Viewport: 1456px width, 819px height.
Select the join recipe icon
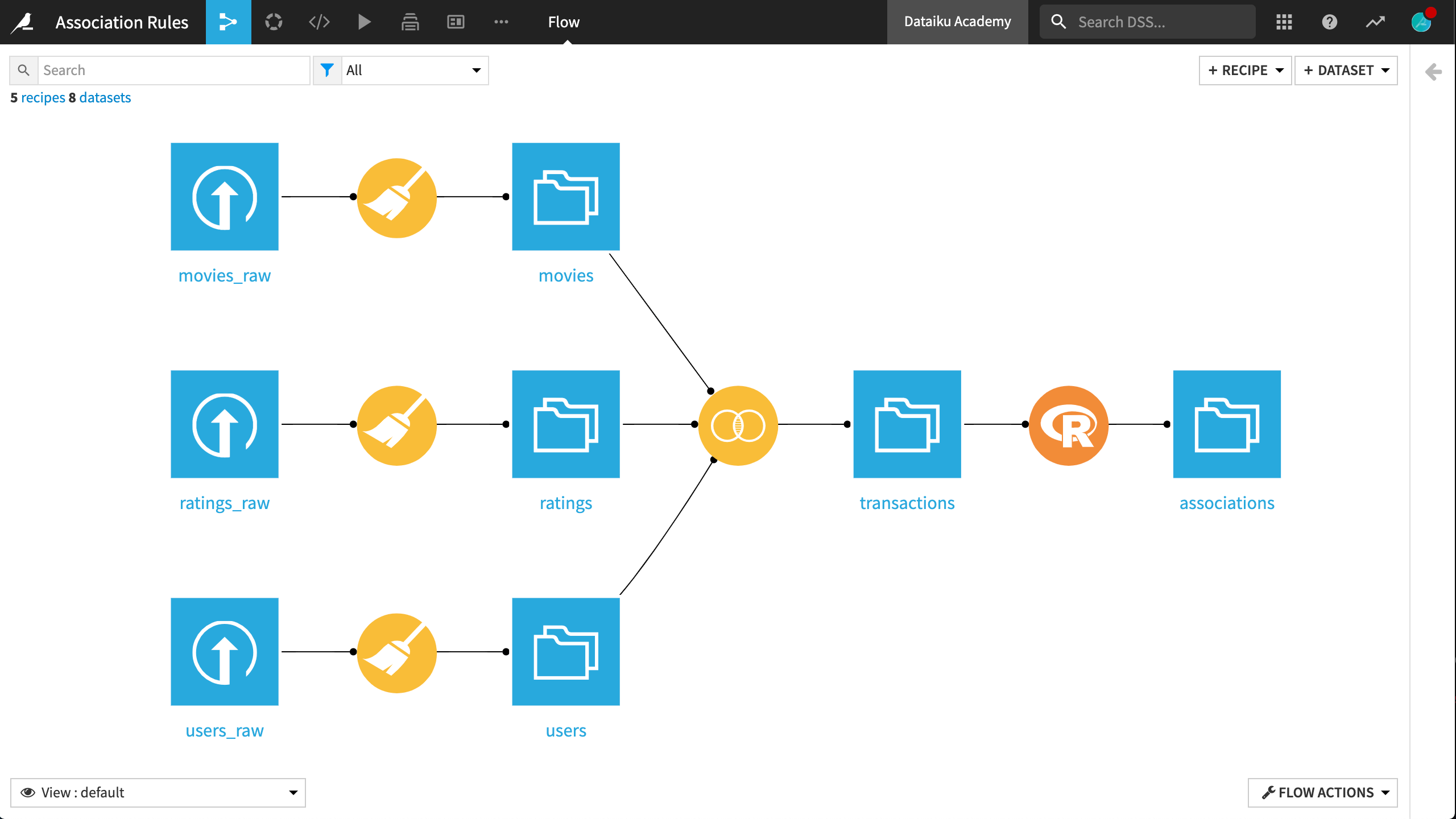[738, 425]
